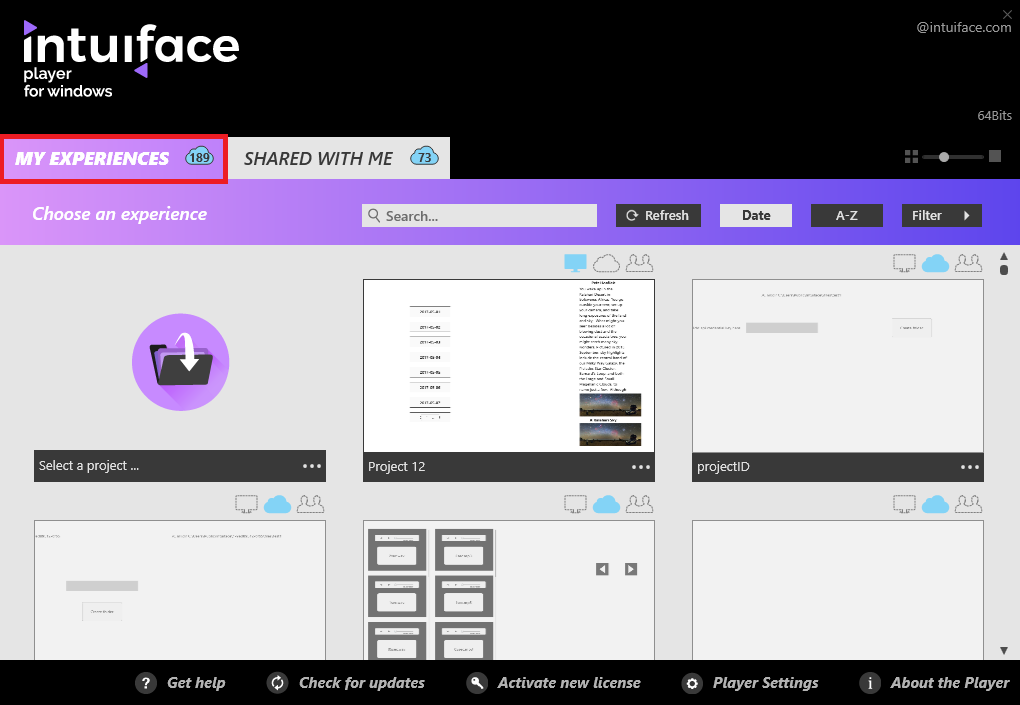Switch to small grid thumbnails icon
Screen dimensions: 1020x705
pyautogui.click(x=911, y=157)
